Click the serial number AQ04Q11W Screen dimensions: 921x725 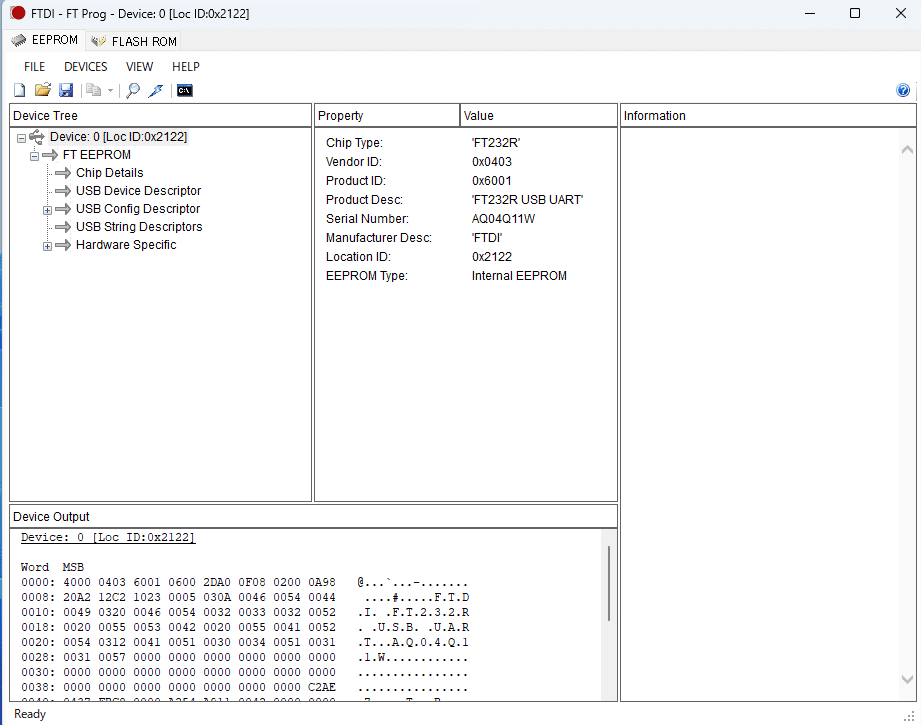pyautogui.click(x=503, y=219)
